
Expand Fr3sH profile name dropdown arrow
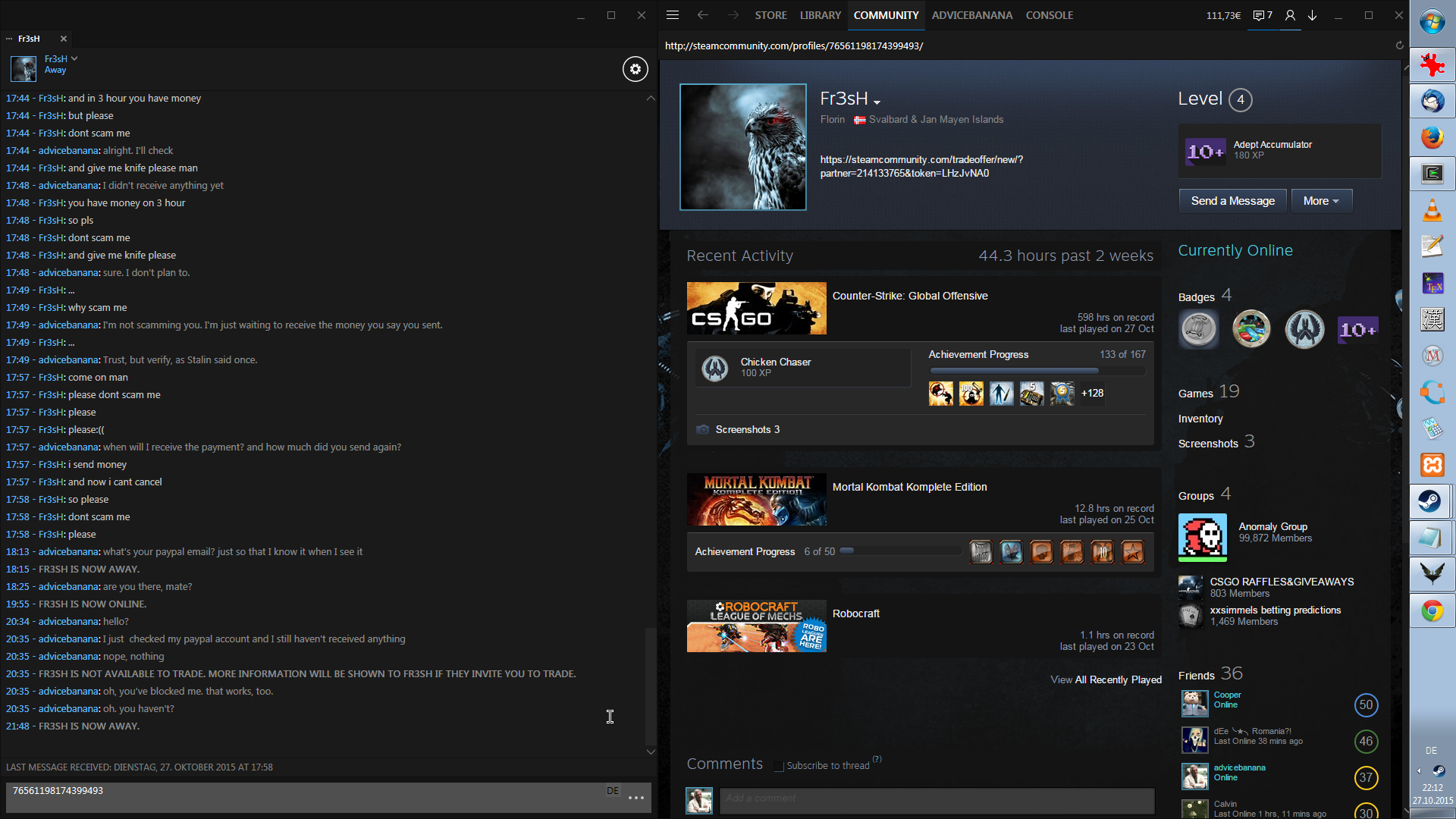pos(877,102)
